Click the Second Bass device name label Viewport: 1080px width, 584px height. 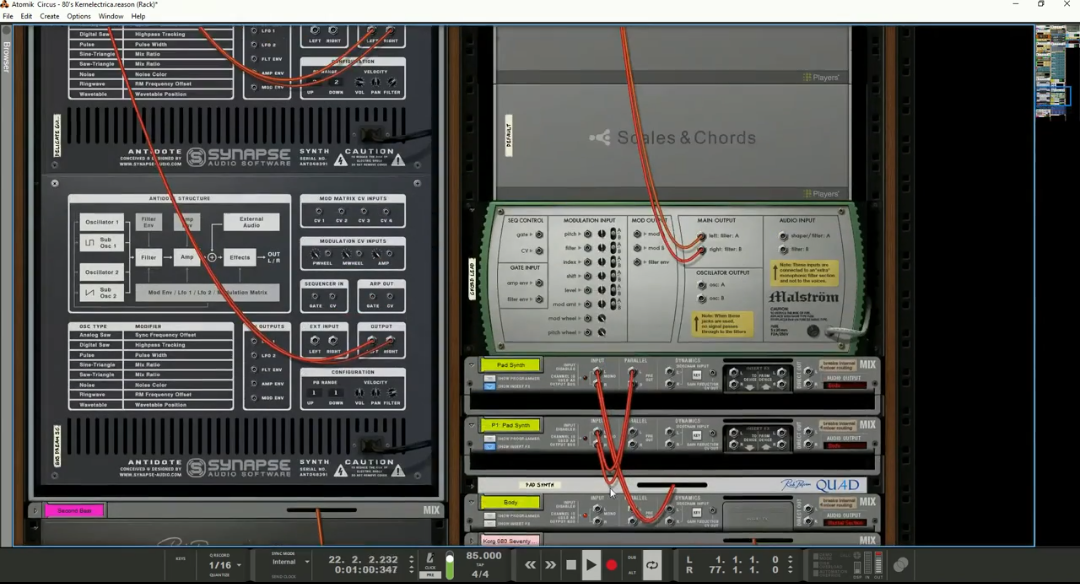coord(73,510)
